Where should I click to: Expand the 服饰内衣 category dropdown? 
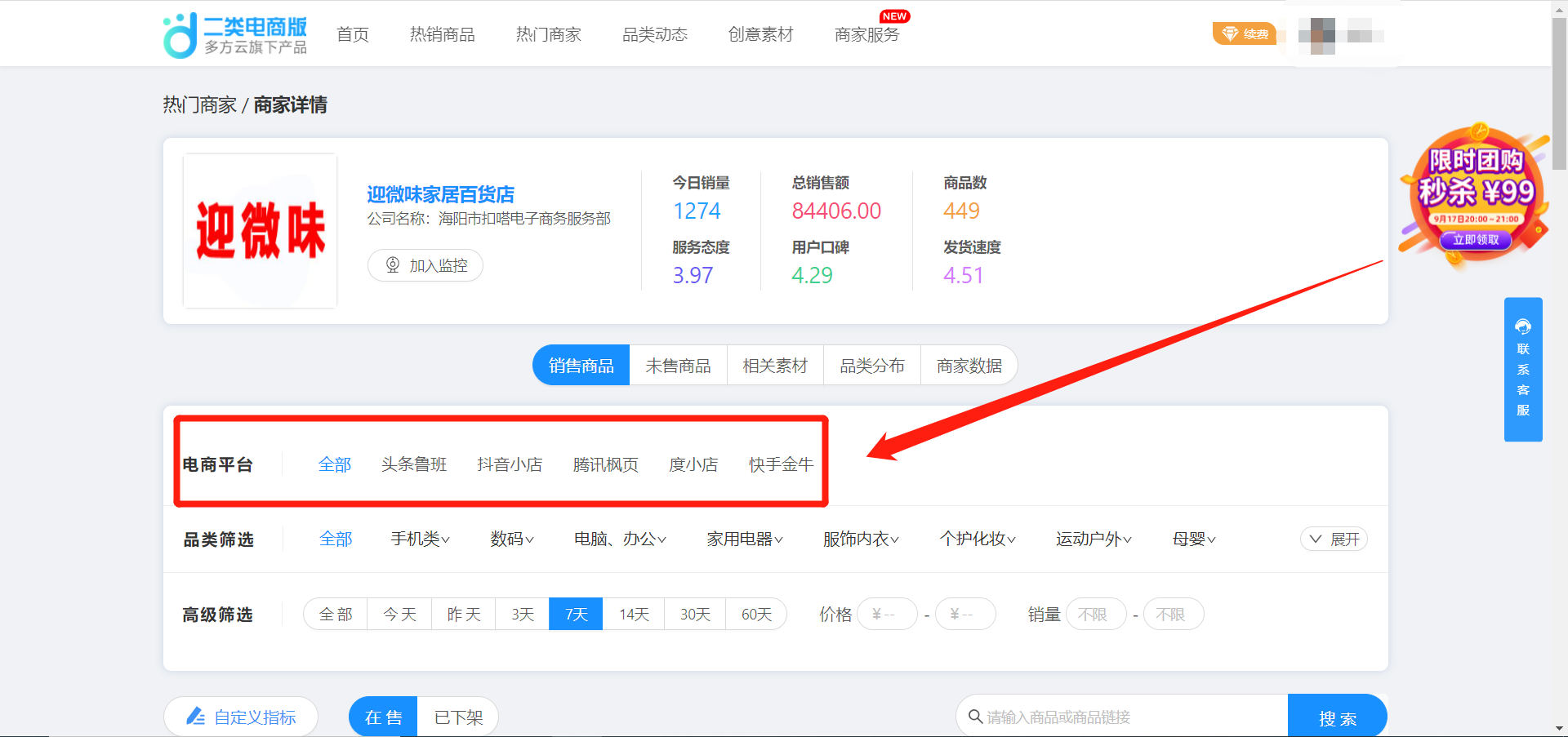point(861,539)
